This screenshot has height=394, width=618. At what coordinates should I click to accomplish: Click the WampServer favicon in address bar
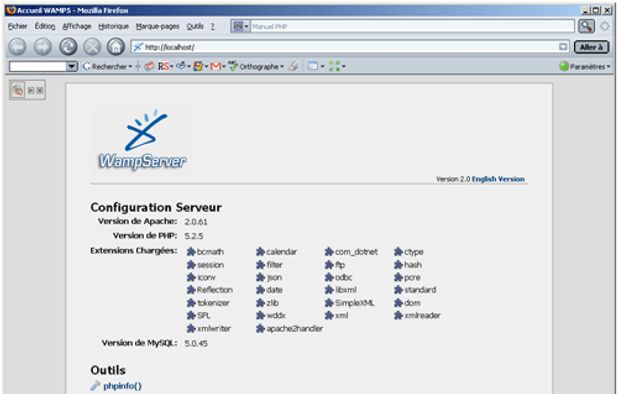[138, 47]
